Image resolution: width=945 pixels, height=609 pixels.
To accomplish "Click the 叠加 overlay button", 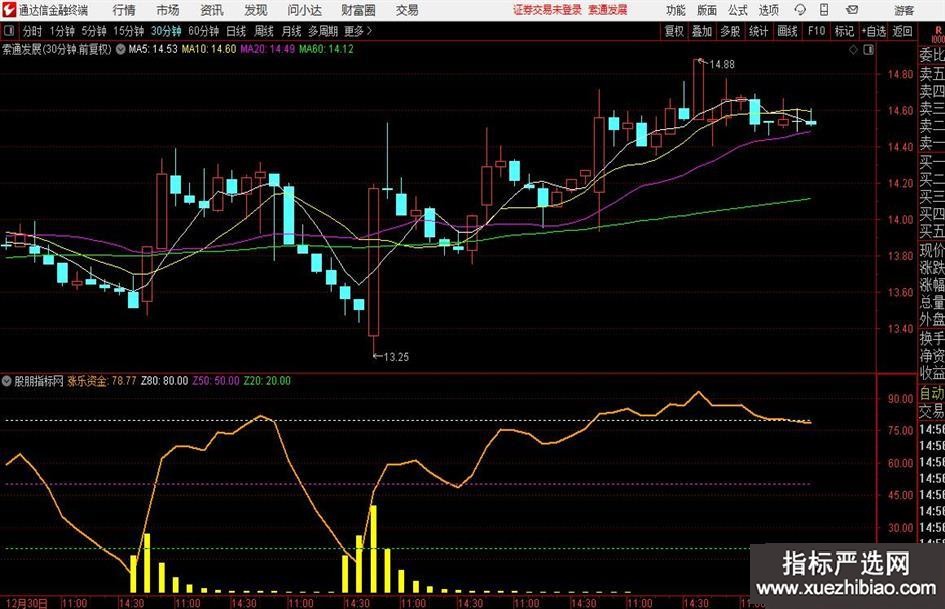I will 702,31.
